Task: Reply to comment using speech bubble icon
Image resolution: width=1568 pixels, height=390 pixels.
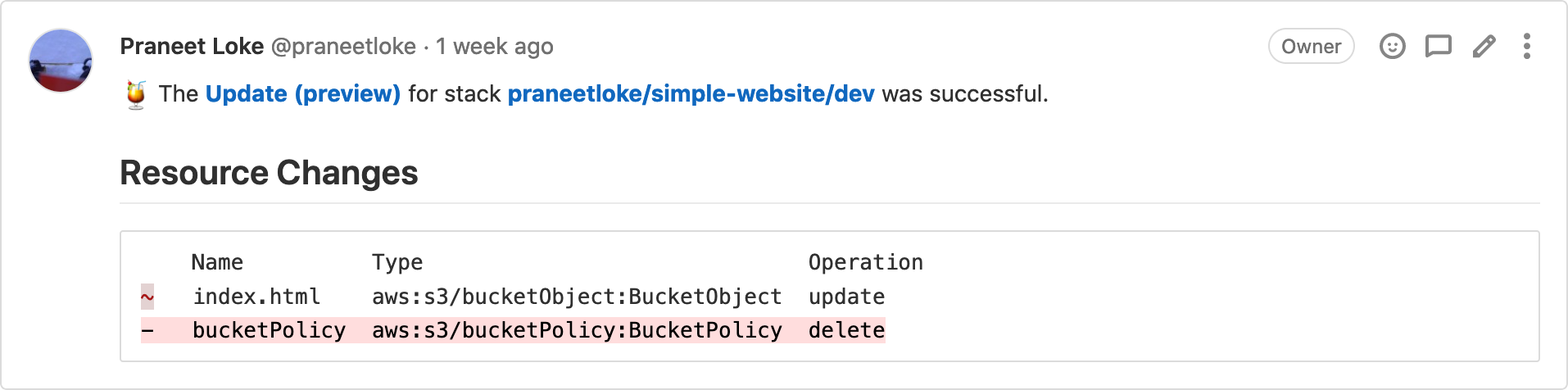Action: point(1438,47)
